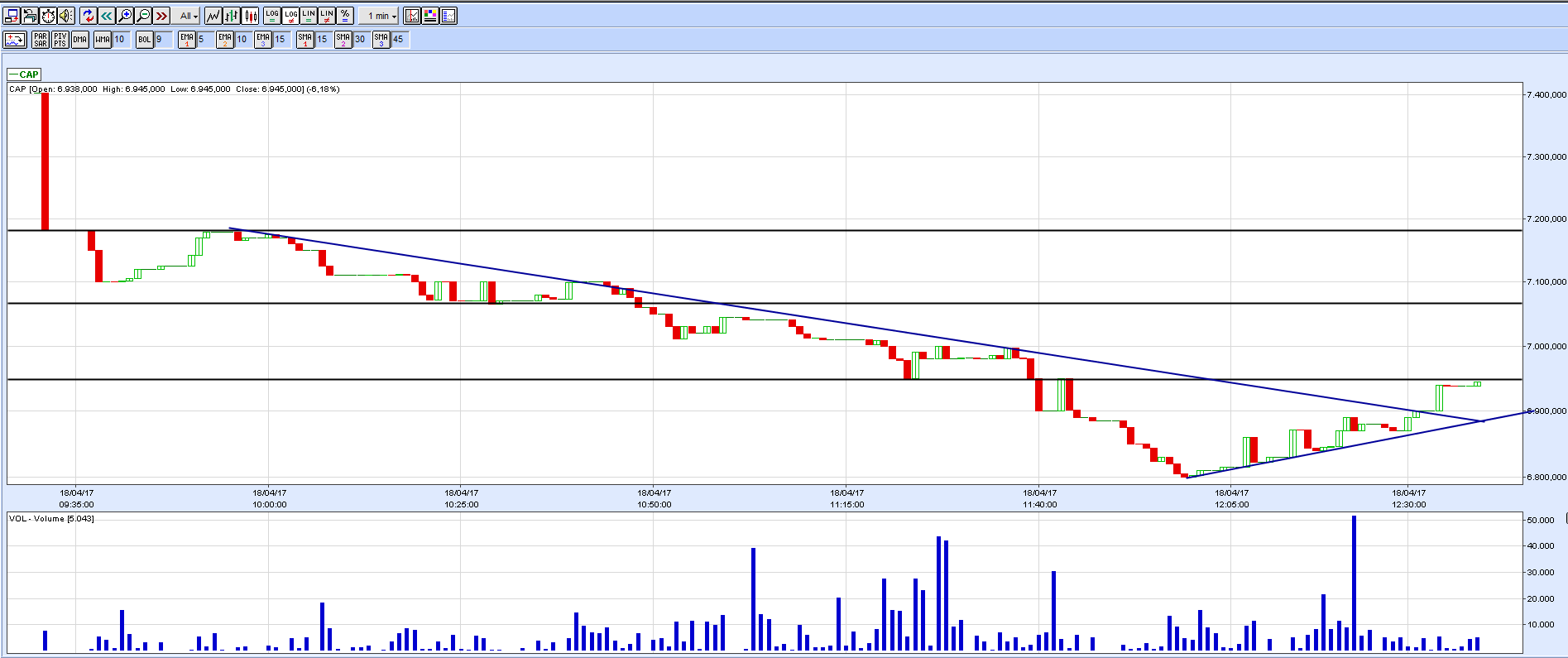
Task: Click the add indicator study icon
Action: [15, 39]
